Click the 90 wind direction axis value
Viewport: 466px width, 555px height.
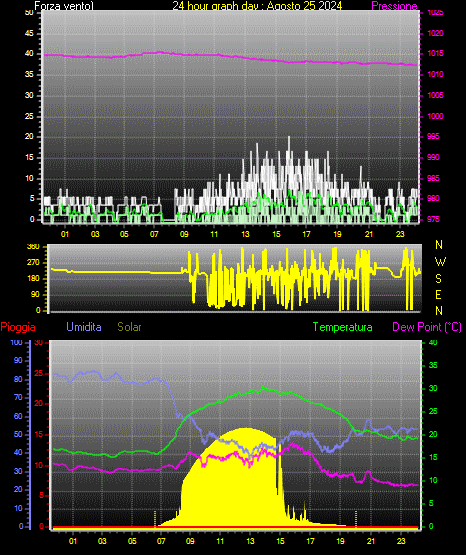click(35, 294)
